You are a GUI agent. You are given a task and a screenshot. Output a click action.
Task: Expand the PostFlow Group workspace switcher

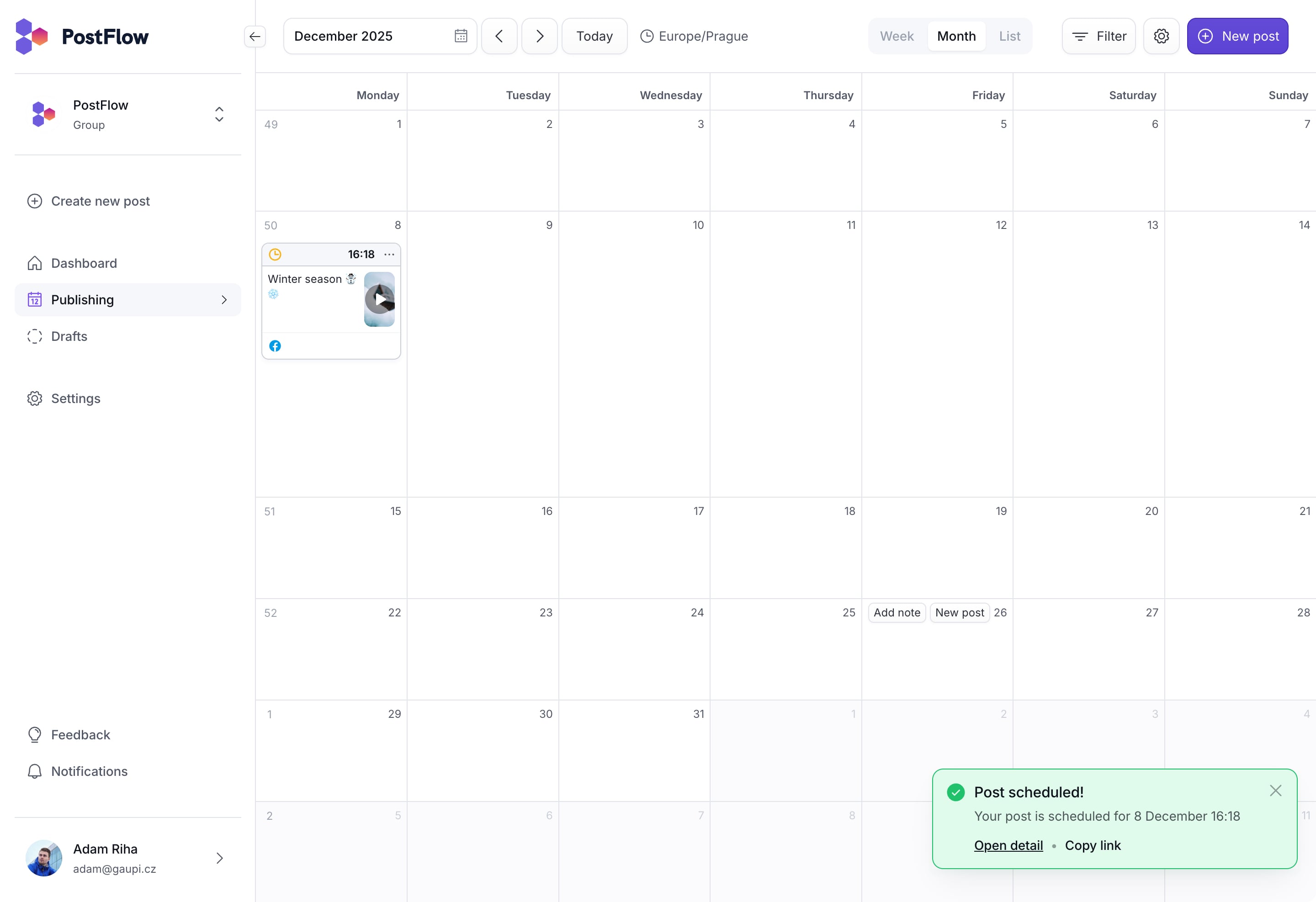click(x=219, y=114)
